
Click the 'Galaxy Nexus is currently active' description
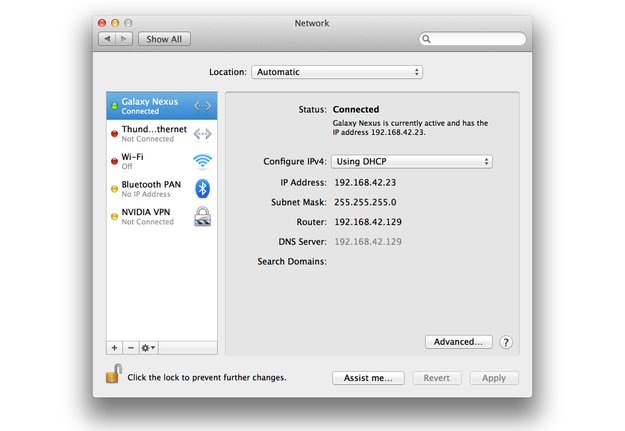tap(410, 128)
